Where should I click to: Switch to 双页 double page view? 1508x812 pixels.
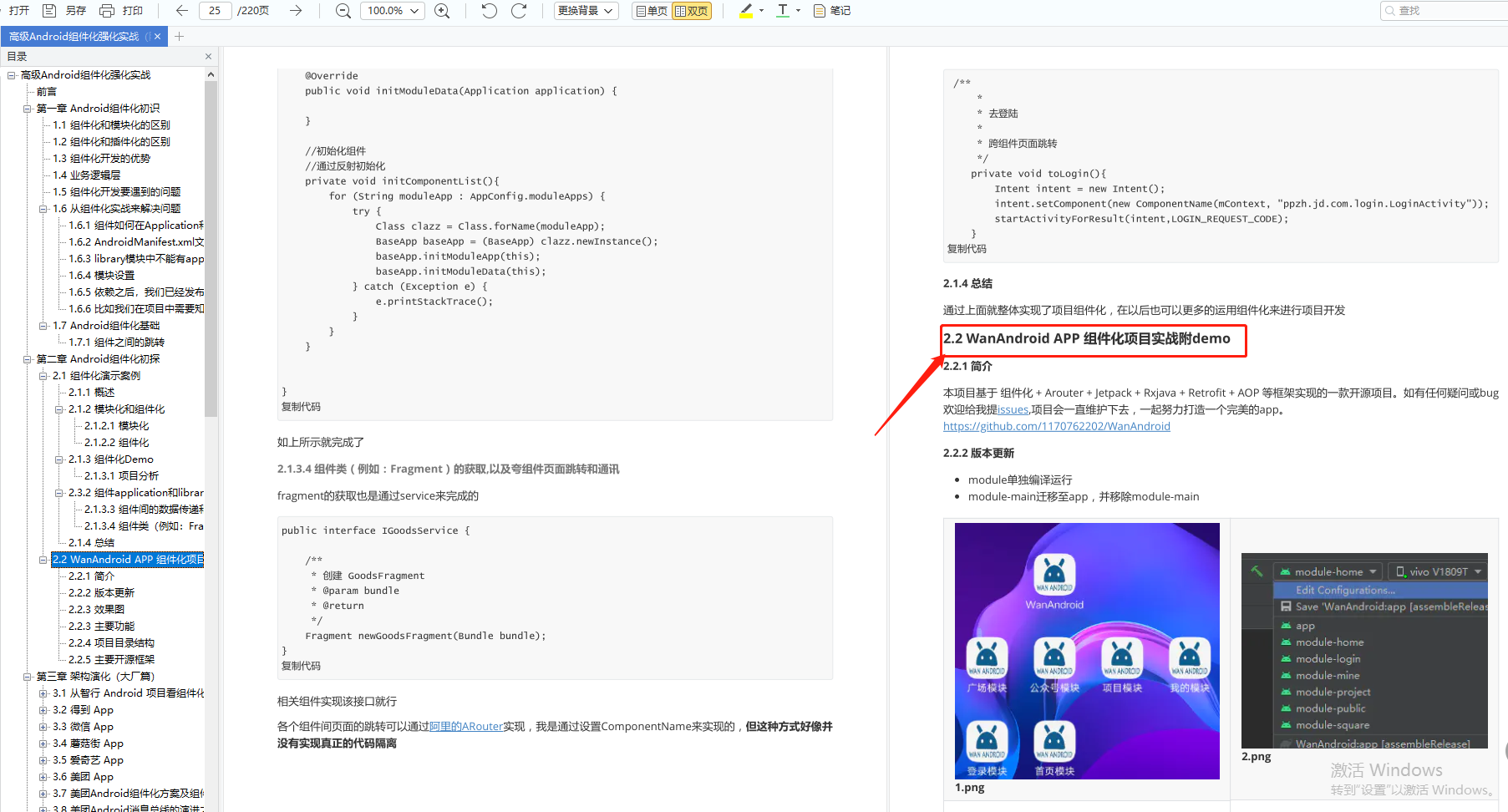click(692, 11)
